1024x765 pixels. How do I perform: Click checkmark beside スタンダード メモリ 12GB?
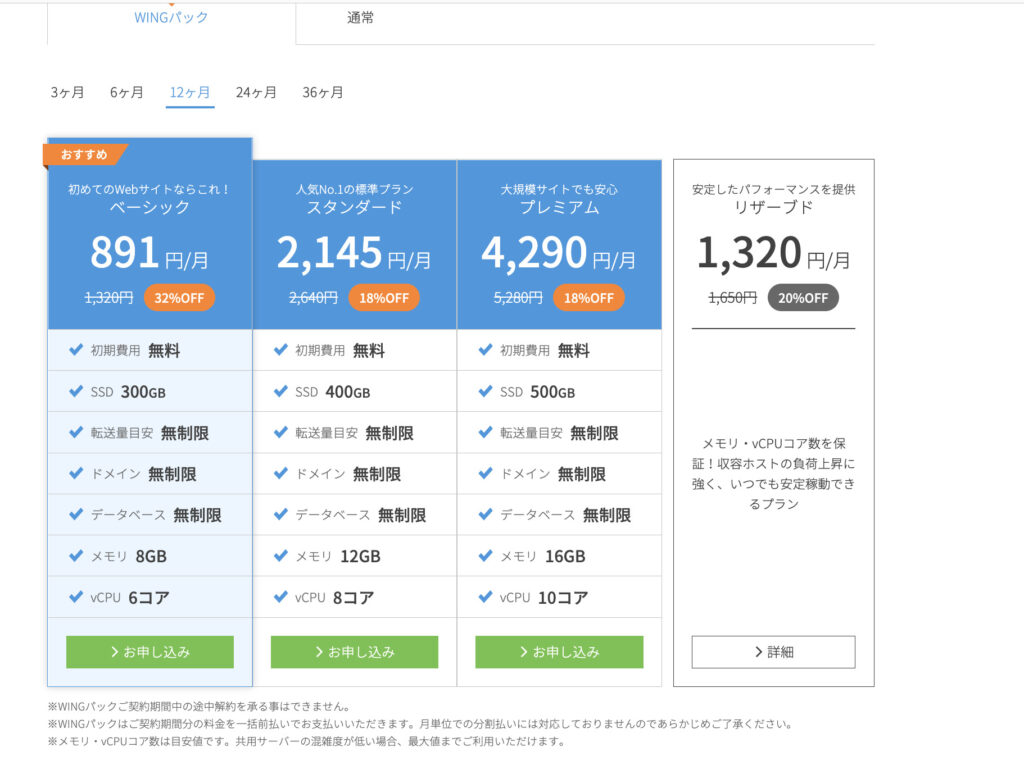[281, 556]
